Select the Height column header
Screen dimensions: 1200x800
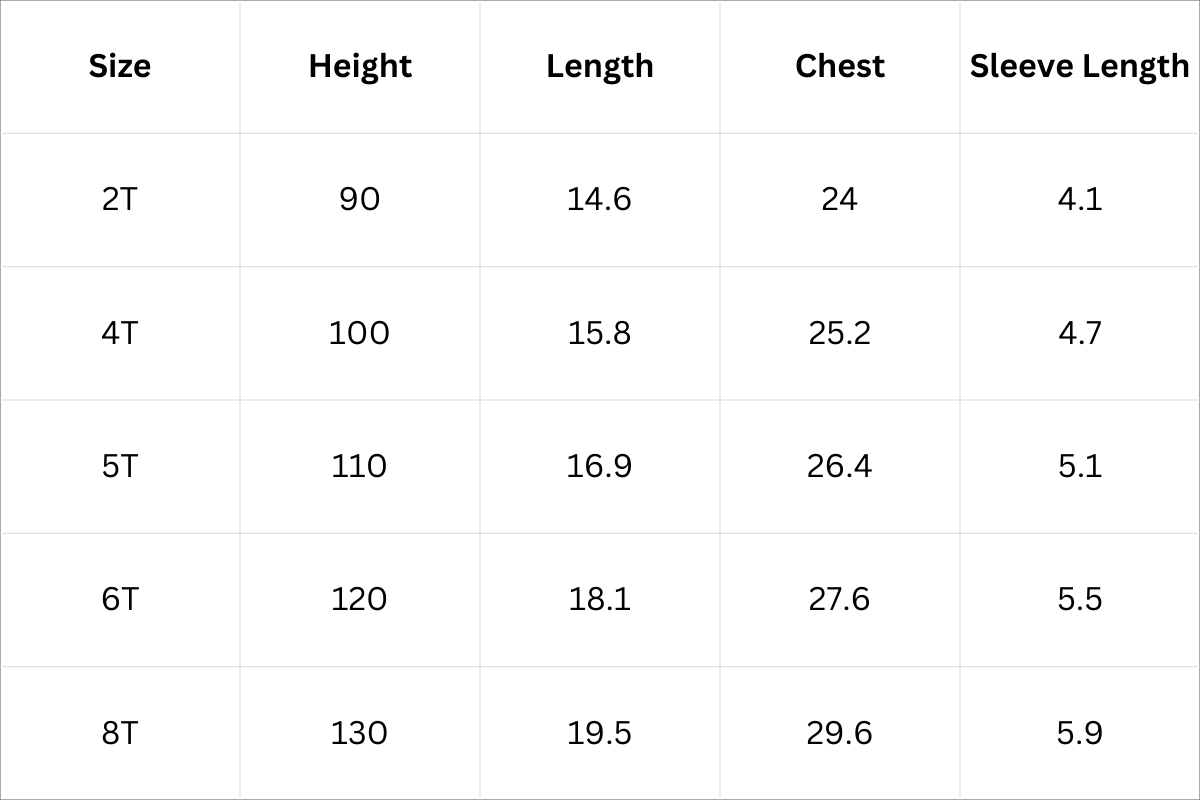[x=360, y=66]
